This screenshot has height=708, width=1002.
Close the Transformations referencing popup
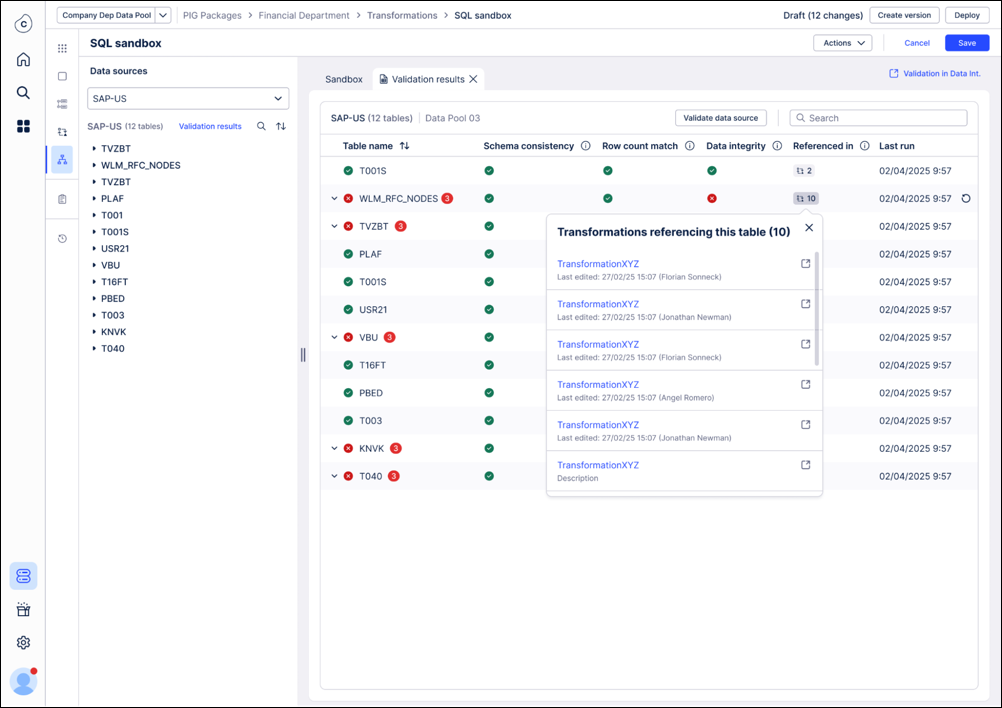[x=809, y=228]
